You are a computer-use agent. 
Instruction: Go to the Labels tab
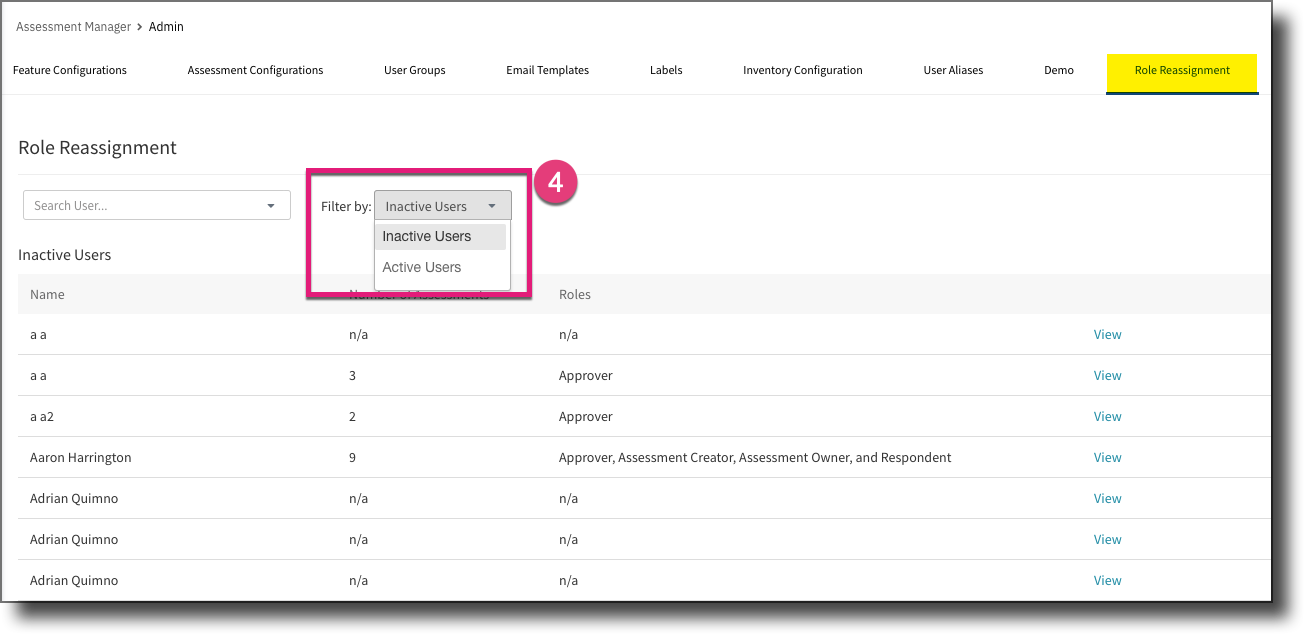click(666, 70)
